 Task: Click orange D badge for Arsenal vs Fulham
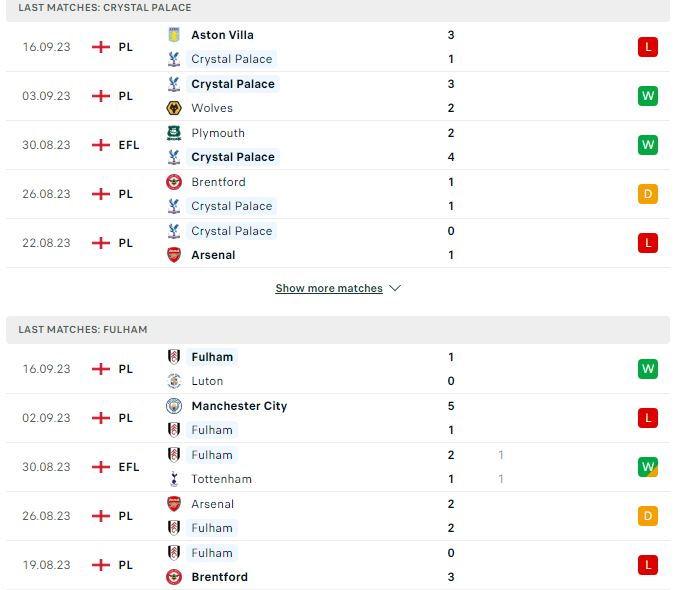[x=648, y=516]
